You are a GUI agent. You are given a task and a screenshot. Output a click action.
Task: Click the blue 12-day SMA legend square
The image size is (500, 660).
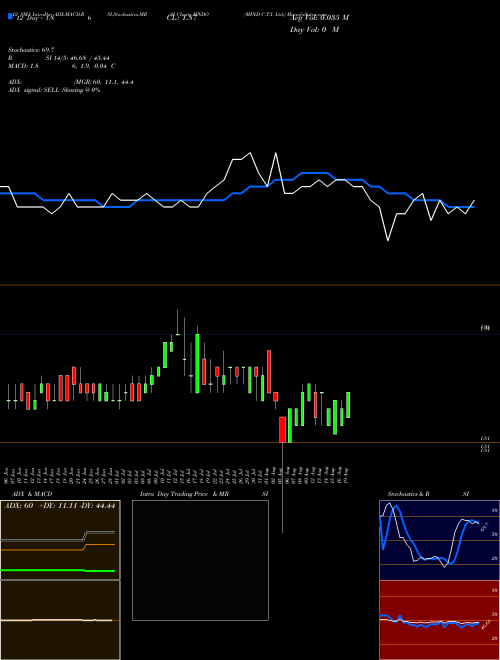pos(10,16)
